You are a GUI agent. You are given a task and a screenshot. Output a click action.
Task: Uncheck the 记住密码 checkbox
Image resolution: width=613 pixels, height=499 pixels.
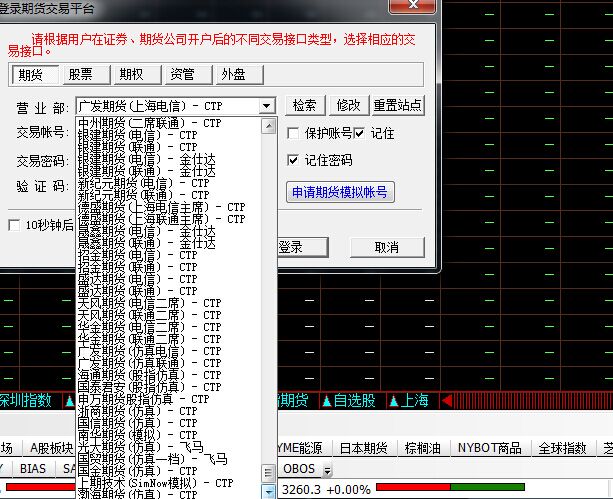[x=293, y=160]
